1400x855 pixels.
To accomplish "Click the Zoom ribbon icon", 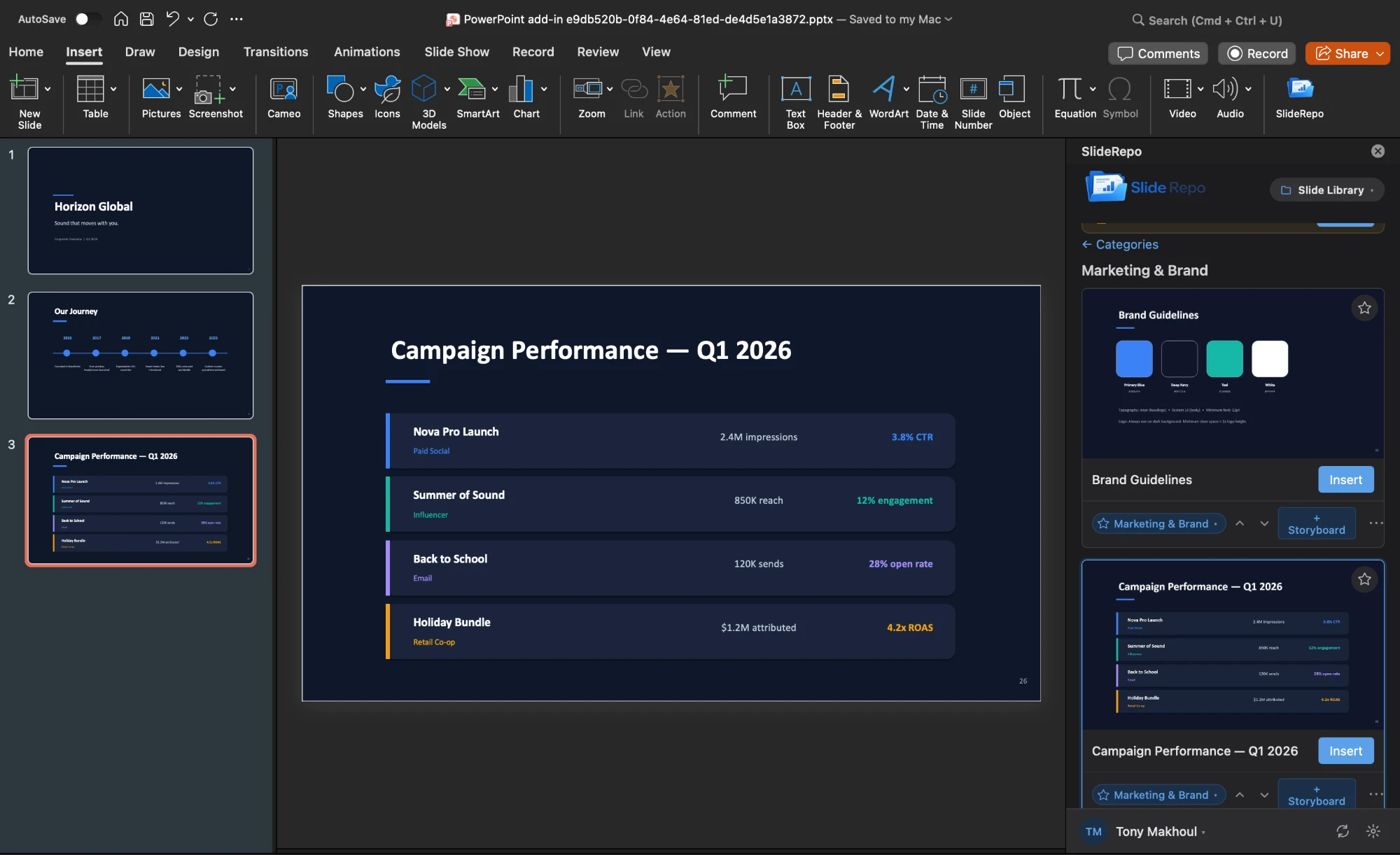I will tap(587, 89).
